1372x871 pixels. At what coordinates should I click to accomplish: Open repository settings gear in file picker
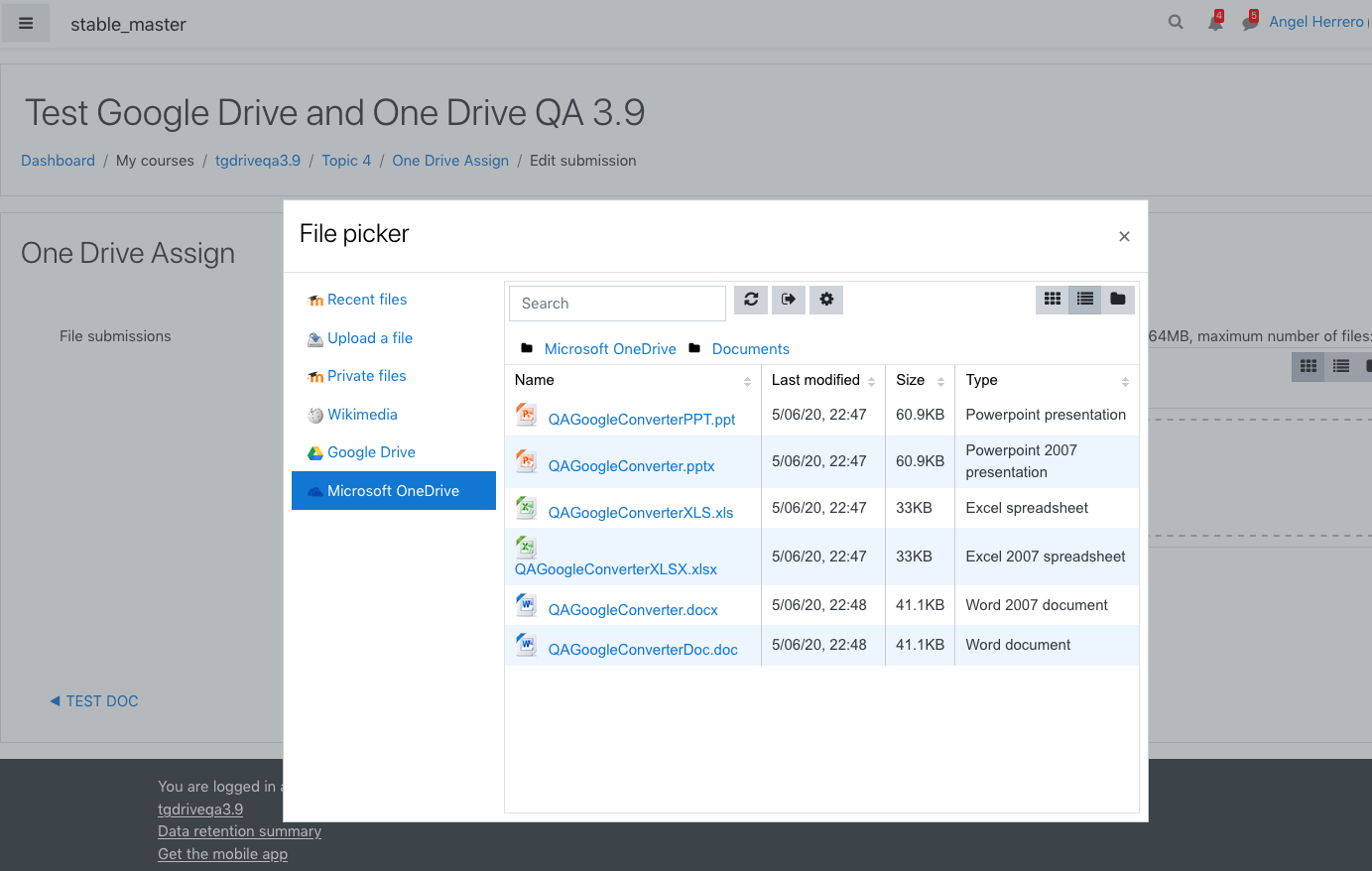pos(826,300)
